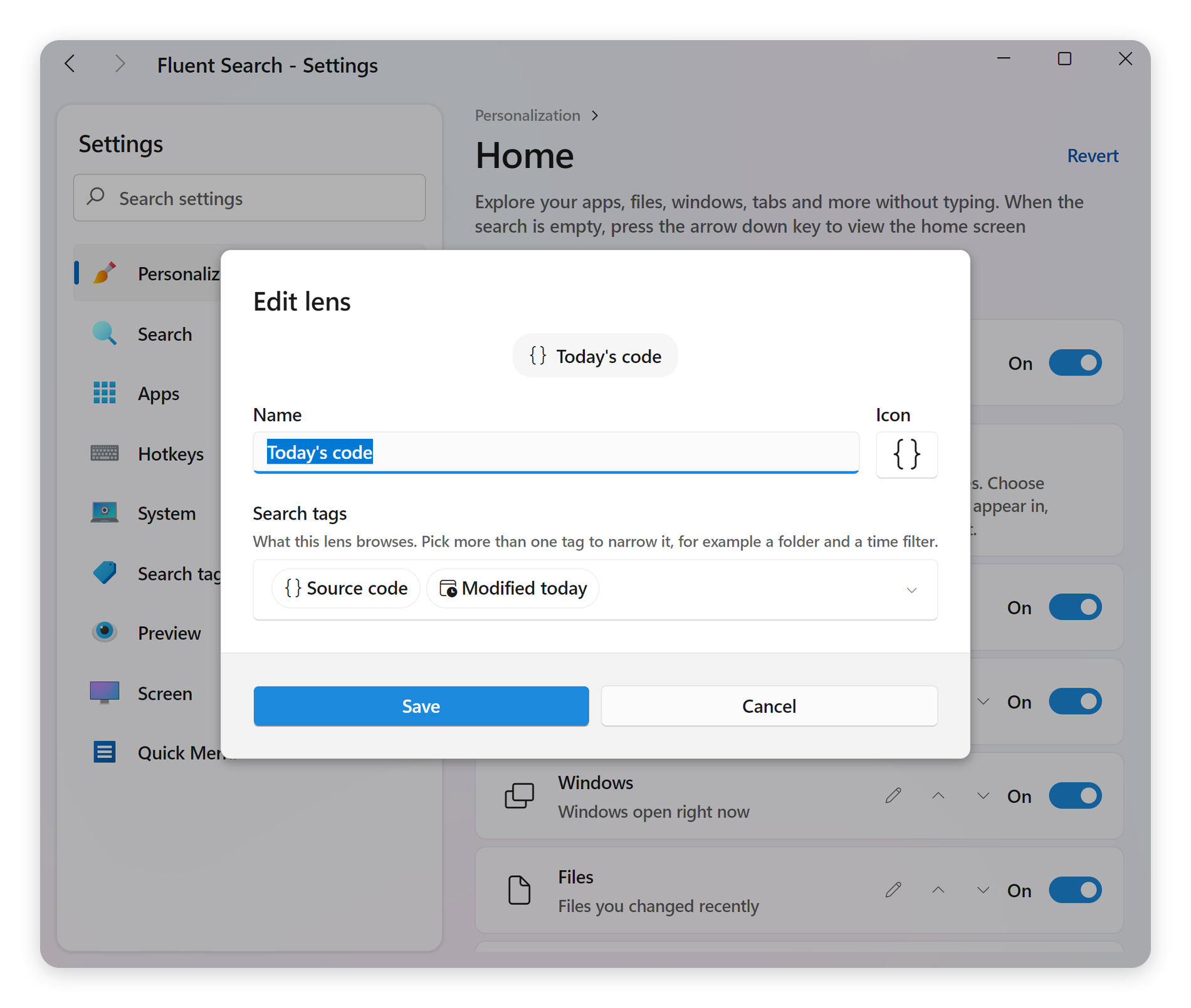Minimize the Fluent Search window
The width and height of the screenshot is (1191, 1008).
(x=1004, y=59)
